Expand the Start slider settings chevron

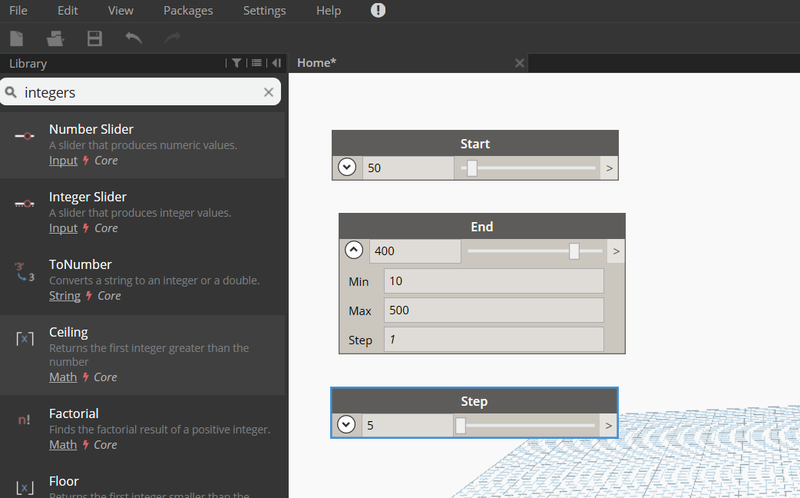coord(347,167)
